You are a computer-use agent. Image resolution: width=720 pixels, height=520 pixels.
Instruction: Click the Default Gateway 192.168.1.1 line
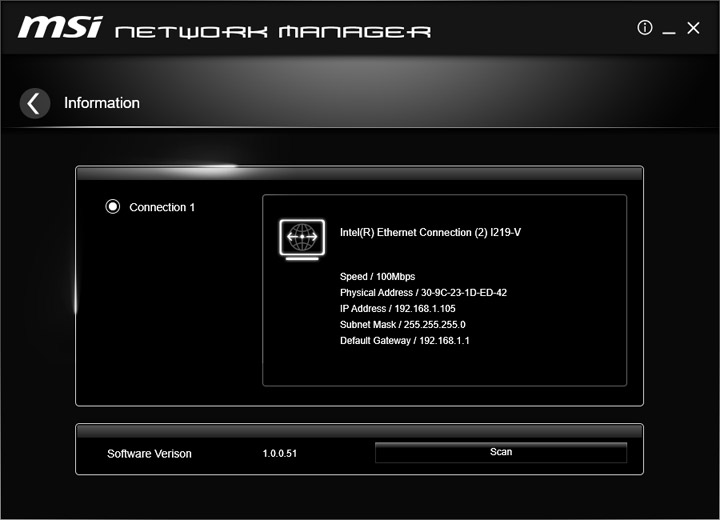(405, 341)
